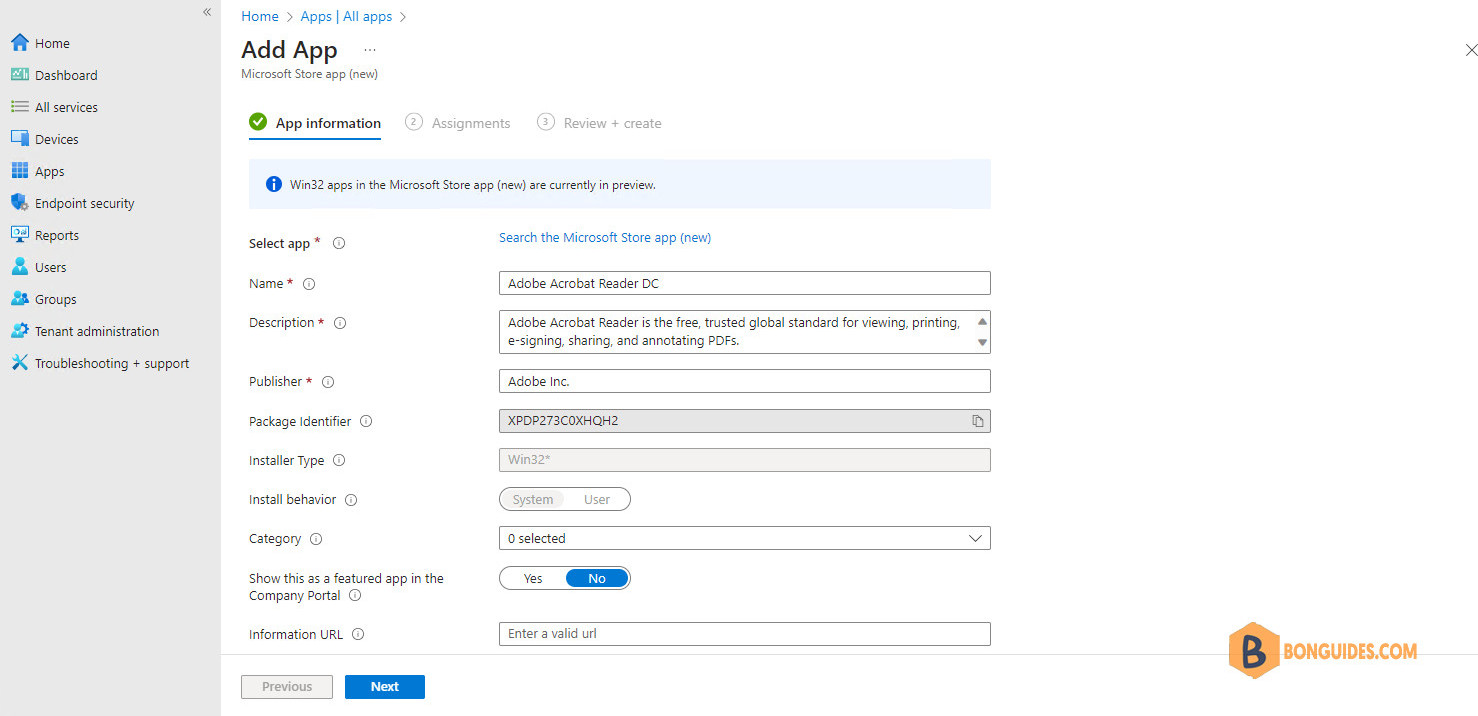1478x716 pixels.
Task: Click the Apps grid icon
Action: click(x=19, y=171)
